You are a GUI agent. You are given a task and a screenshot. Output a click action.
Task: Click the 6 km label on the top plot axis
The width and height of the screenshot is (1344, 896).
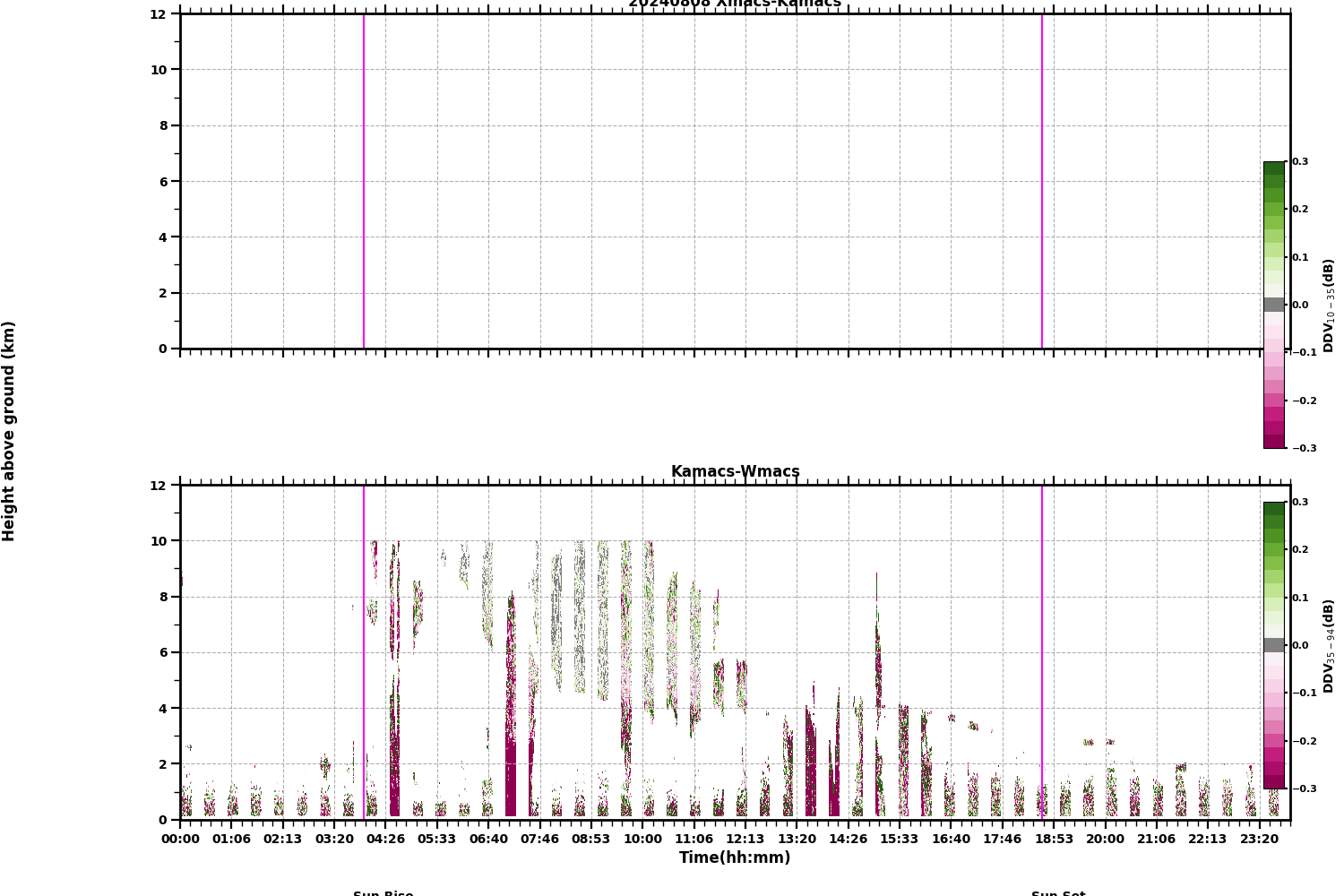164,182
